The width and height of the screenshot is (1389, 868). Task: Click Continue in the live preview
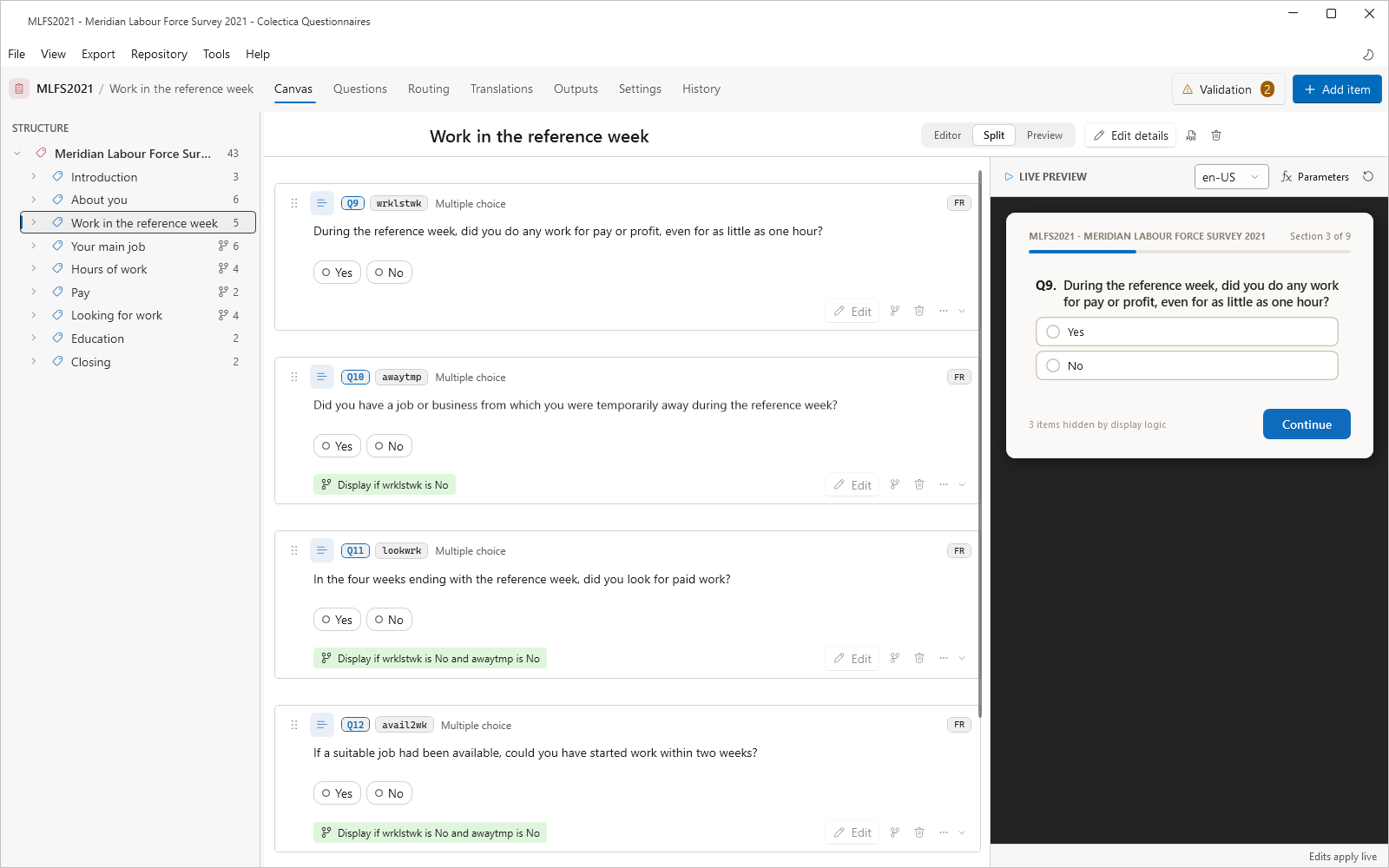click(x=1307, y=424)
